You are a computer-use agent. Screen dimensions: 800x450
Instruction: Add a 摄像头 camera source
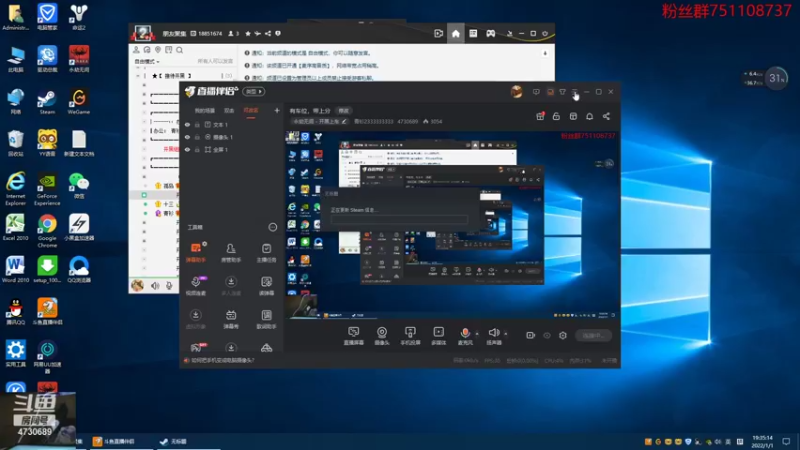382,336
